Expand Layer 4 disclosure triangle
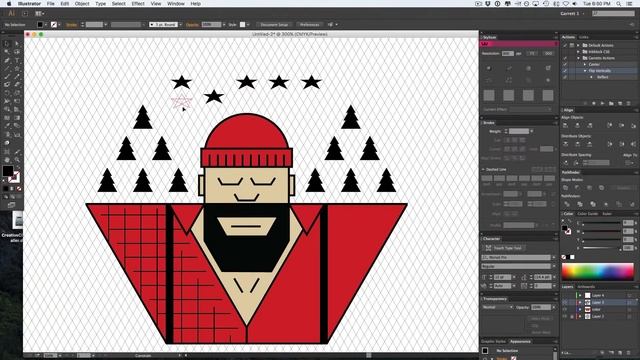640x360 pixels. tap(580, 296)
